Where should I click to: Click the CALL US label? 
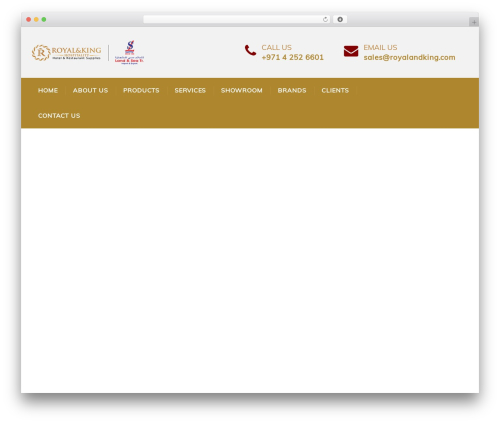tap(276, 47)
